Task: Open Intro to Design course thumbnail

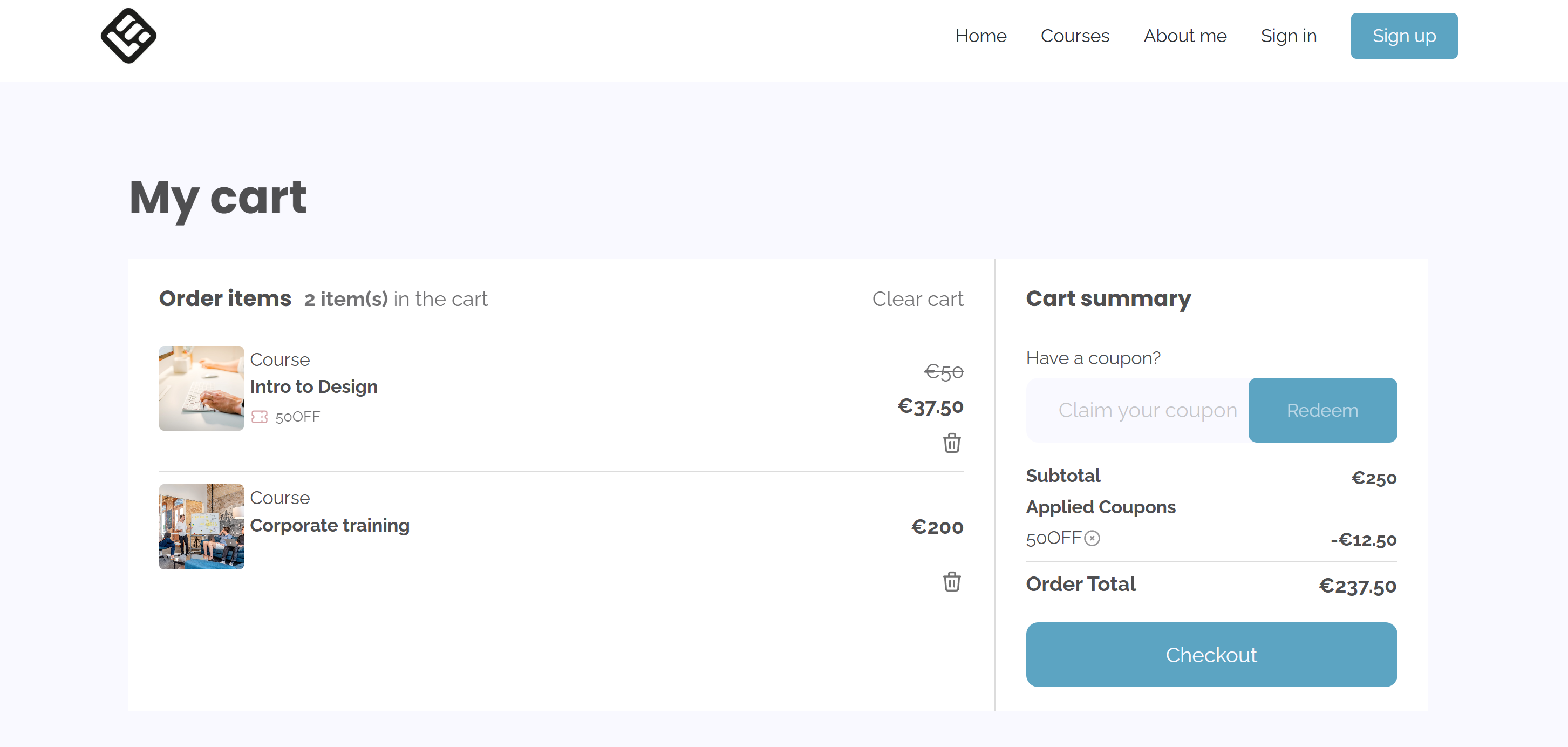Action: point(201,389)
